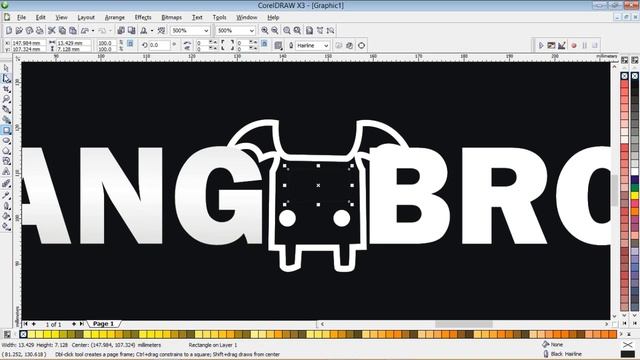Viewport: 640px width, 360px height.
Task: Click Convert to Curves icon on property bar
Action: pyautogui.click(x=362, y=45)
